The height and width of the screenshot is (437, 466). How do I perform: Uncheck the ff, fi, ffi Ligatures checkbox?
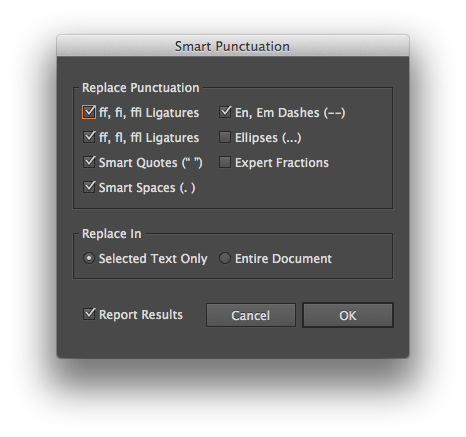coord(89,112)
